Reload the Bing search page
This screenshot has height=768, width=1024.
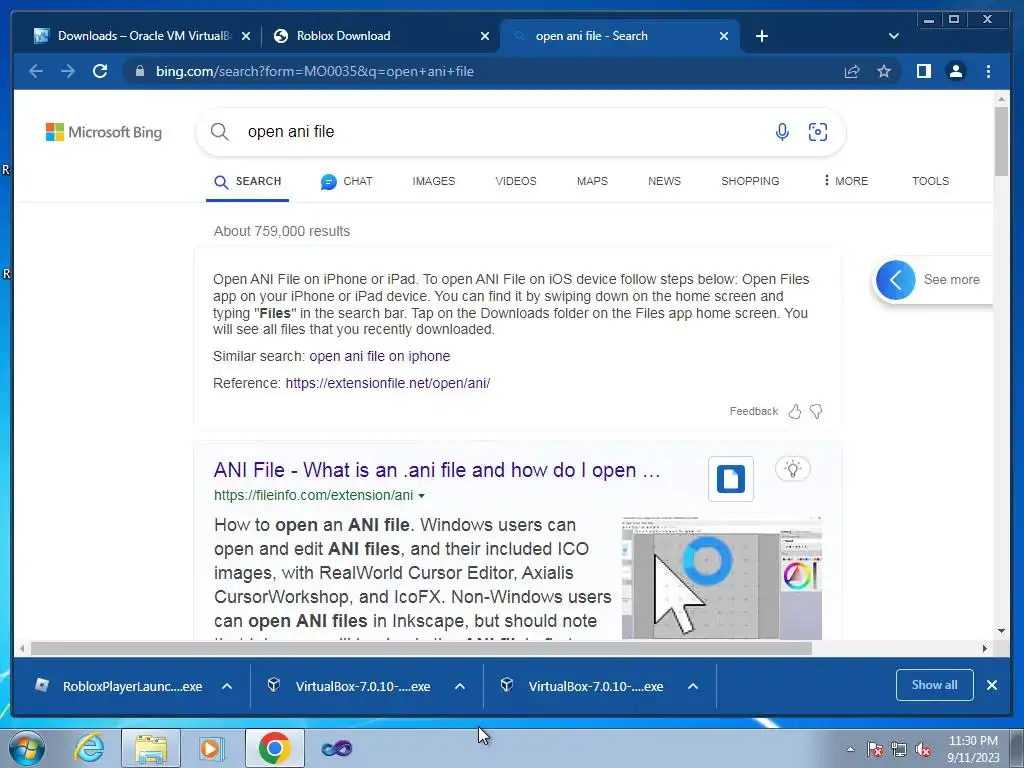(100, 71)
